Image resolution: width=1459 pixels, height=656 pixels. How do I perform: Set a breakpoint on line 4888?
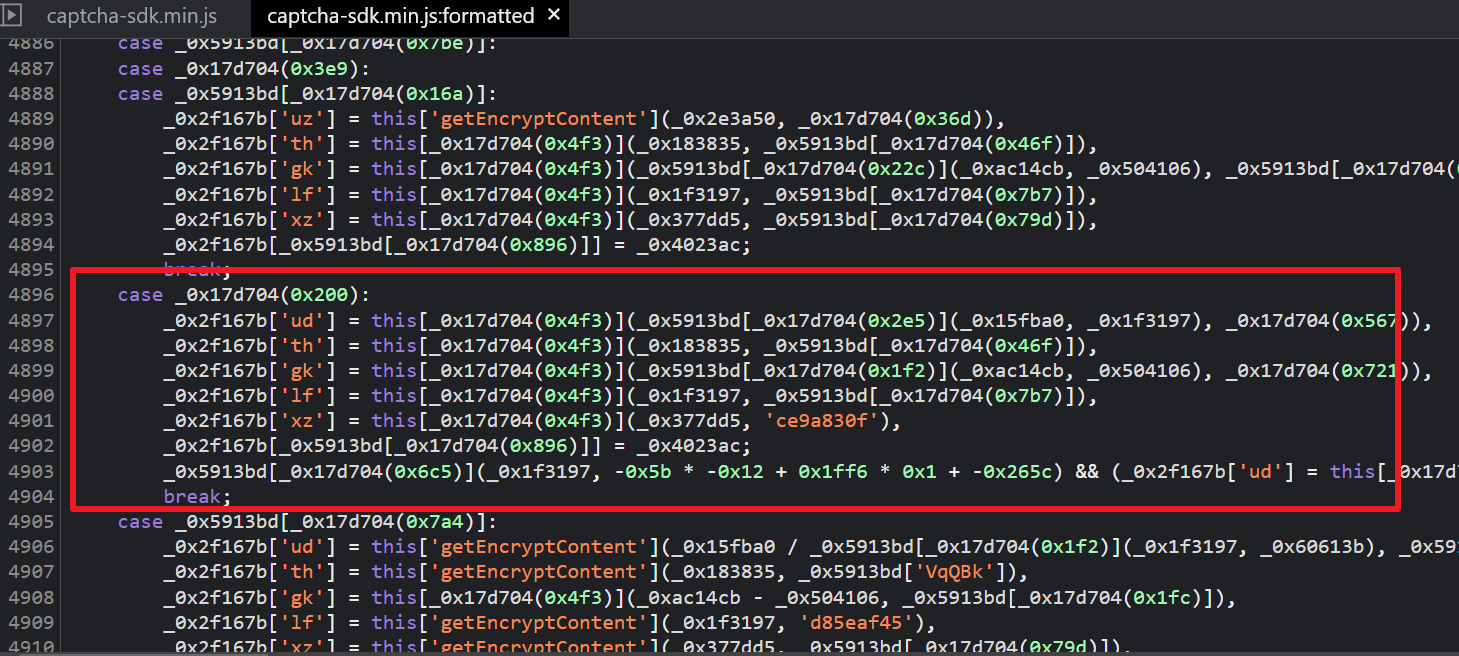[x=29, y=94]
